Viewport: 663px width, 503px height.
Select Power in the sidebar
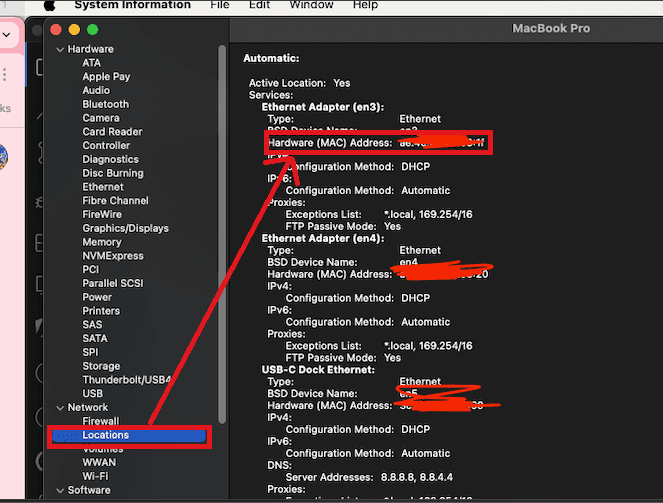pyautogui.click(x=97, y=297)
